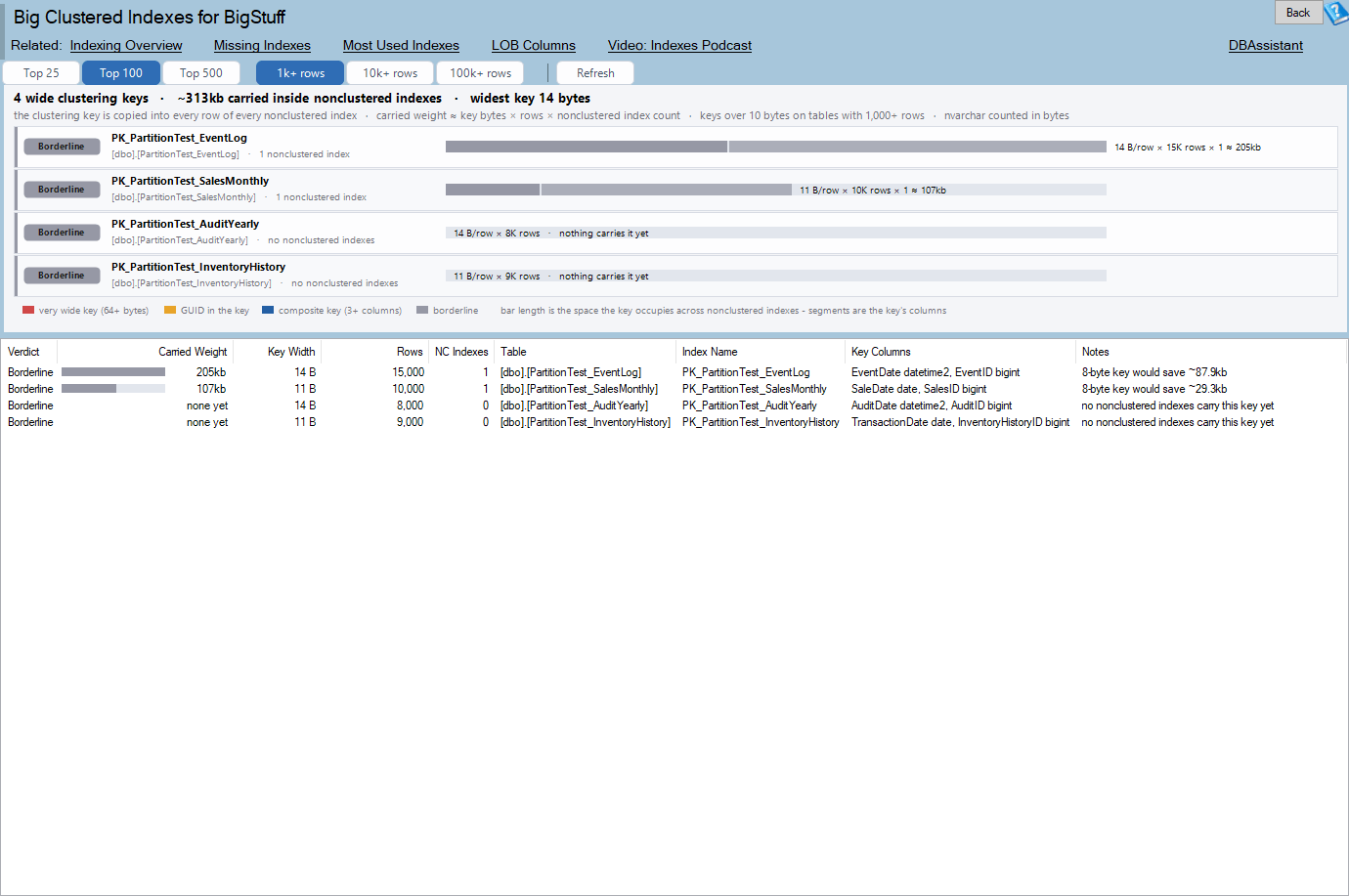Image resolution: width=1349 pixels, height=896 pixels.
Task: Click the '8-byte key would save ~29.3kb' note
Action: pyautogui.click(x=1154, y=389)
